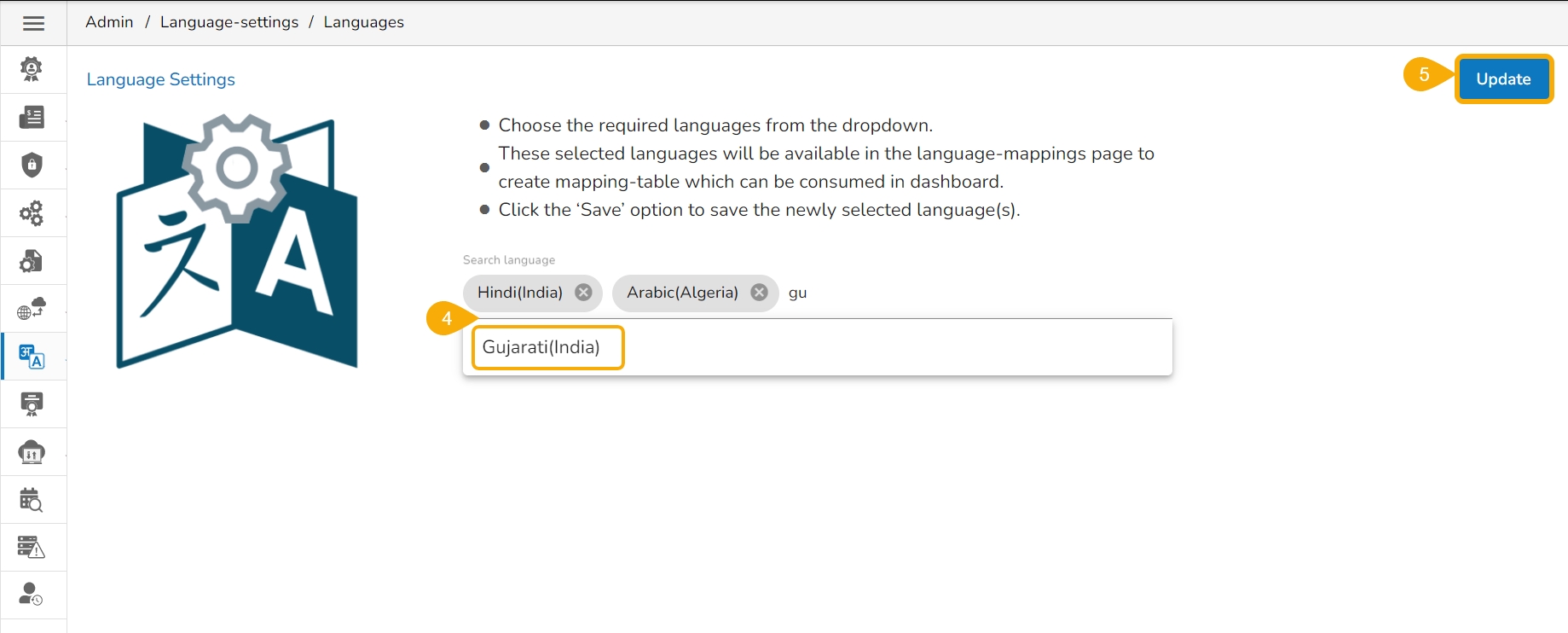Screen dimensions: 1568x633
Task: Click the billing card sidebar icon
Action: pyautogui.click(x=32, y=117)
